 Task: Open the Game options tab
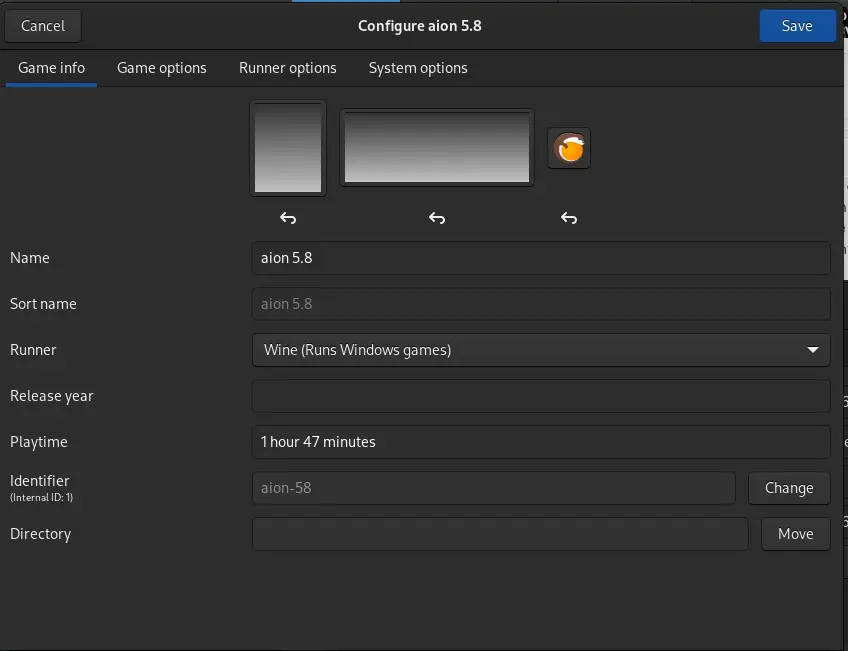point(162,68)
